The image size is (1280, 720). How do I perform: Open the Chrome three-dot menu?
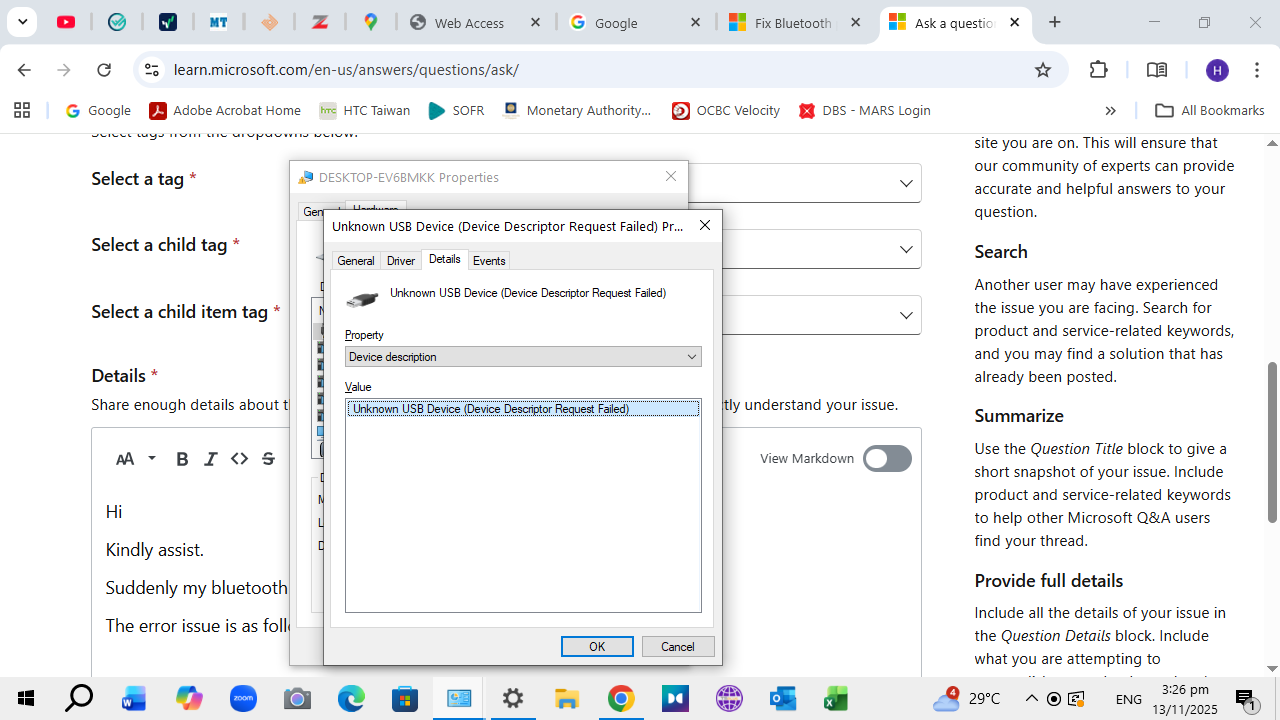(x=1257, y=70)
